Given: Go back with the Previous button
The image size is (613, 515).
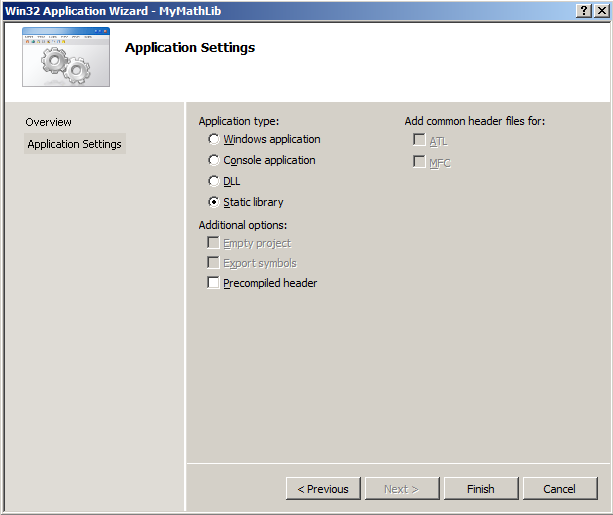Looking at the screenshot, I should coord(323,489).
